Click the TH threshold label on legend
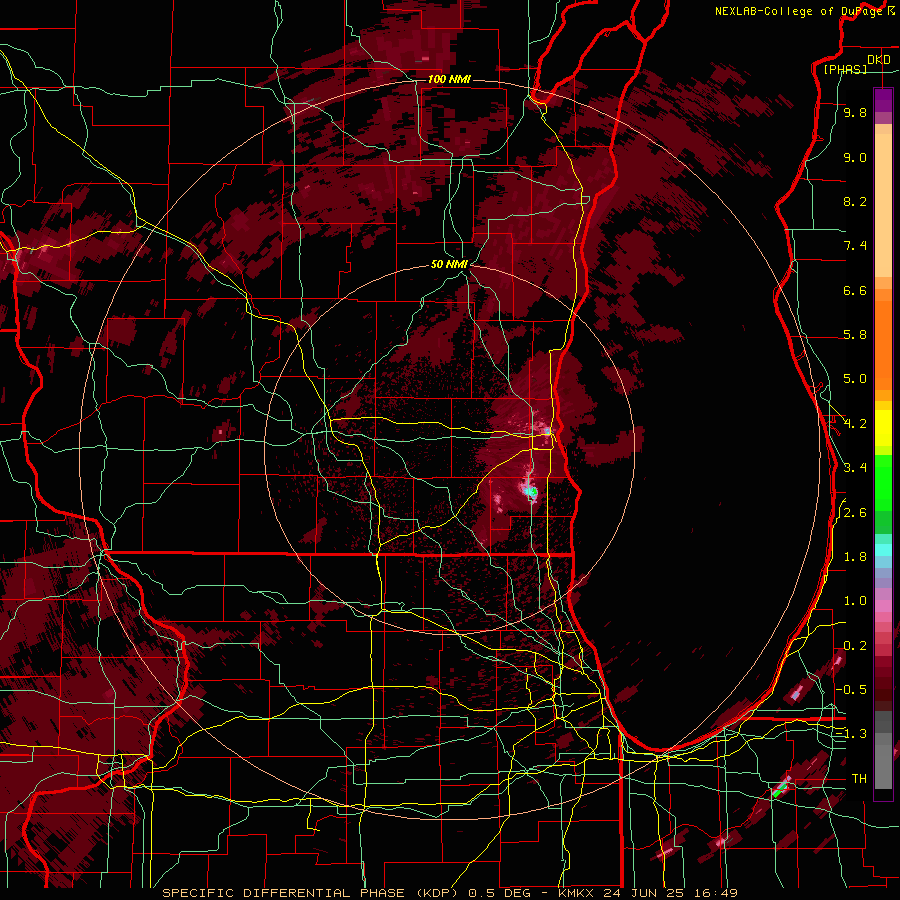900x900 pixels. pyautogui.click(x=859, y=779)
